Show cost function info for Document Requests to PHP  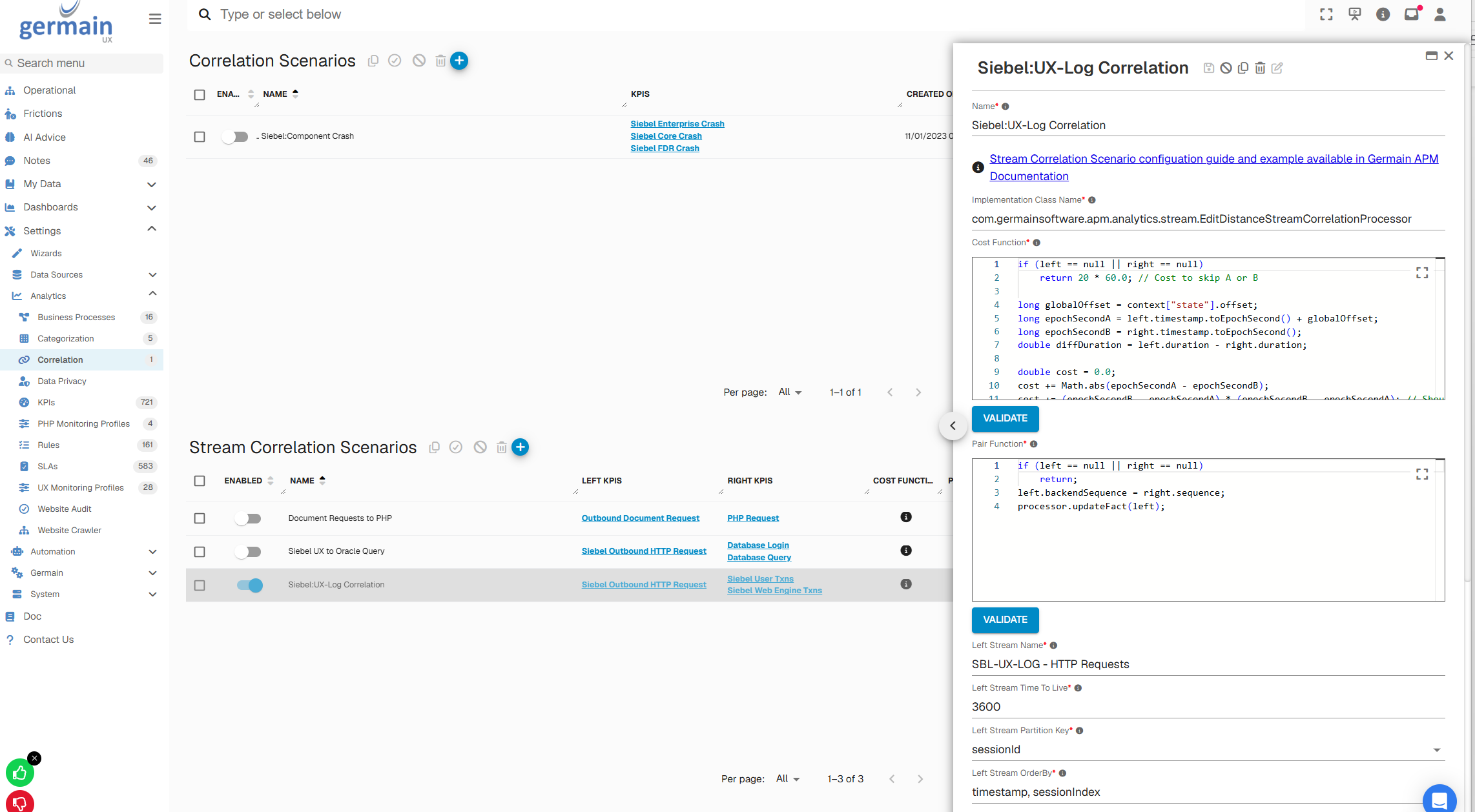click(x=906, y=517)
